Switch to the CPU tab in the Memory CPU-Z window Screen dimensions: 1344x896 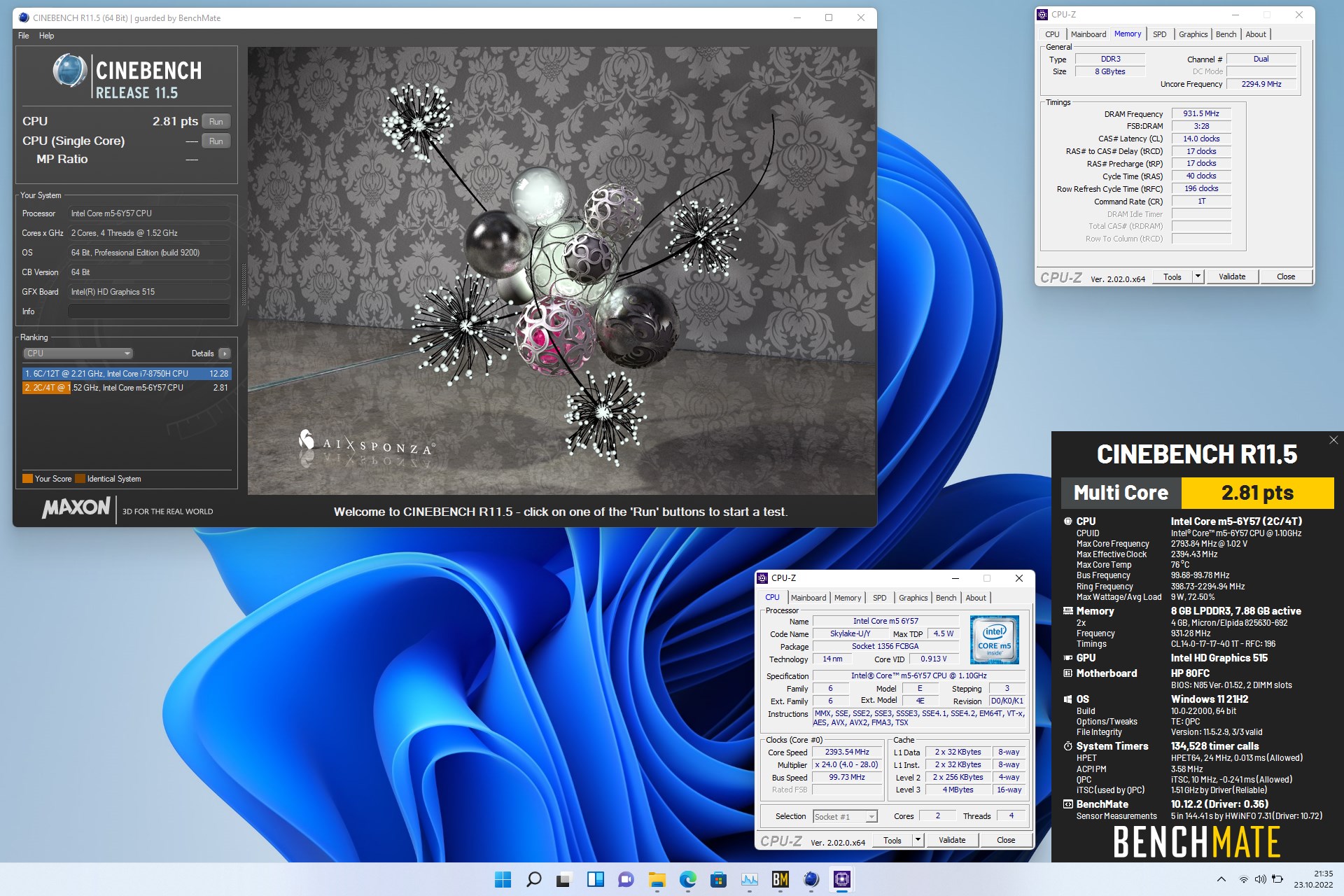click(1052, 34)
